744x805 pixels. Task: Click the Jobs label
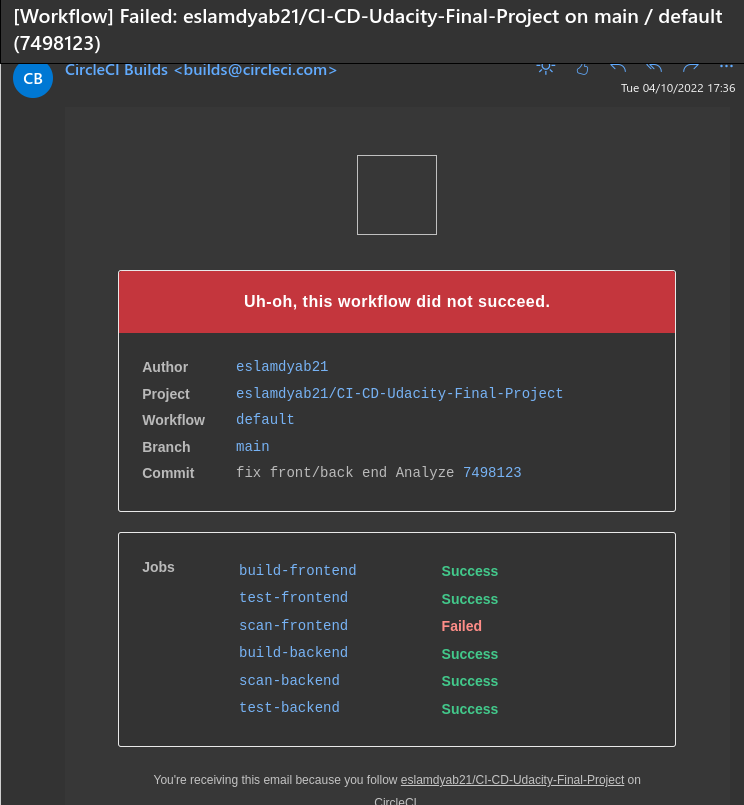click(x=158, y=567)
